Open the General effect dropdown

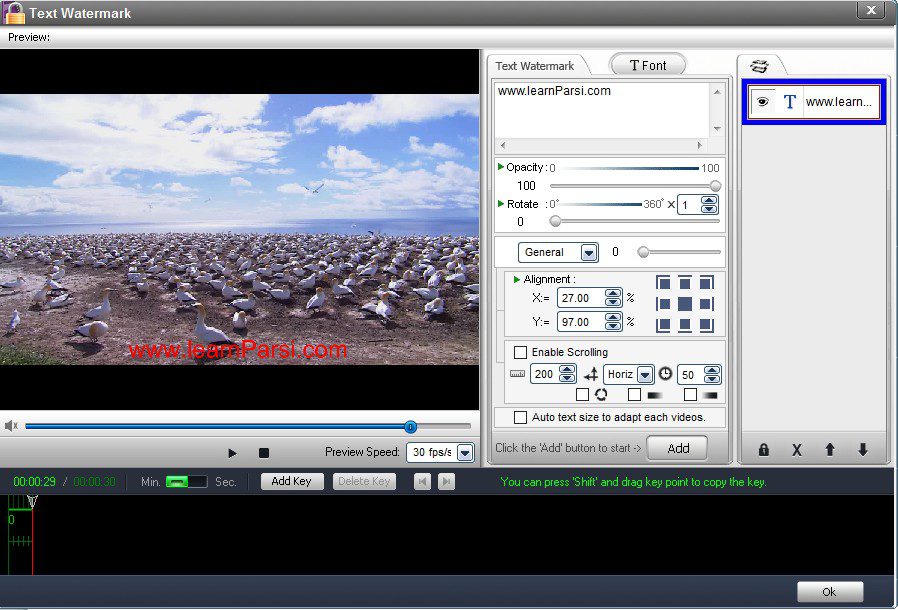(x=589, y=253)
